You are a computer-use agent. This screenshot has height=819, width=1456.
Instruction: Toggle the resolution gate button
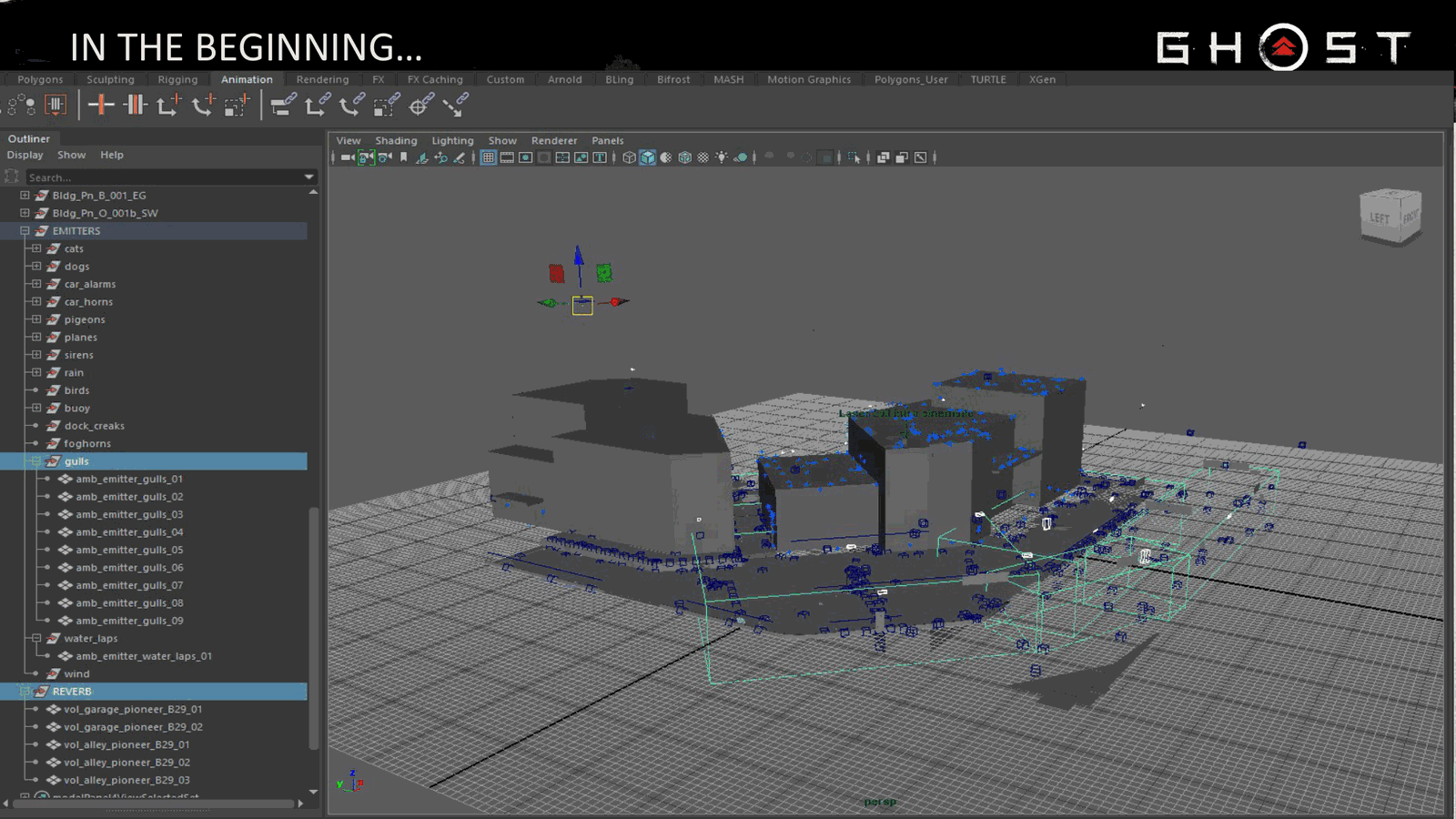tap(526, 157)
